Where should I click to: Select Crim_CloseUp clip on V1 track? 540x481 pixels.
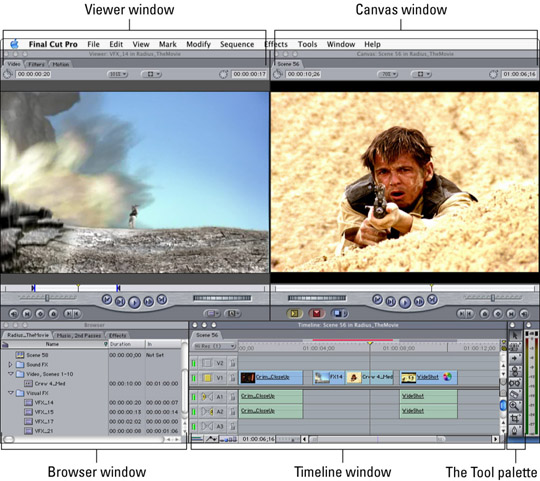point(271,377)
